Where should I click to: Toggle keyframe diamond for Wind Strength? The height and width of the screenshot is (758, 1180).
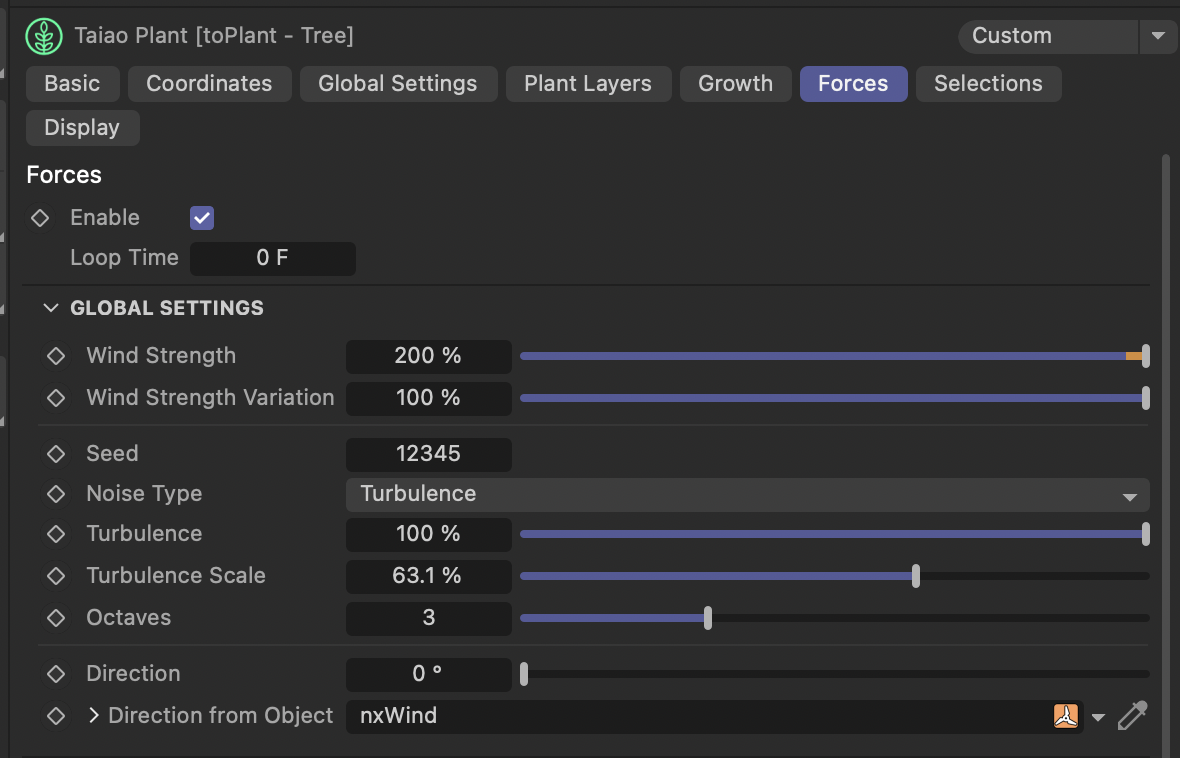pos(56,356)
